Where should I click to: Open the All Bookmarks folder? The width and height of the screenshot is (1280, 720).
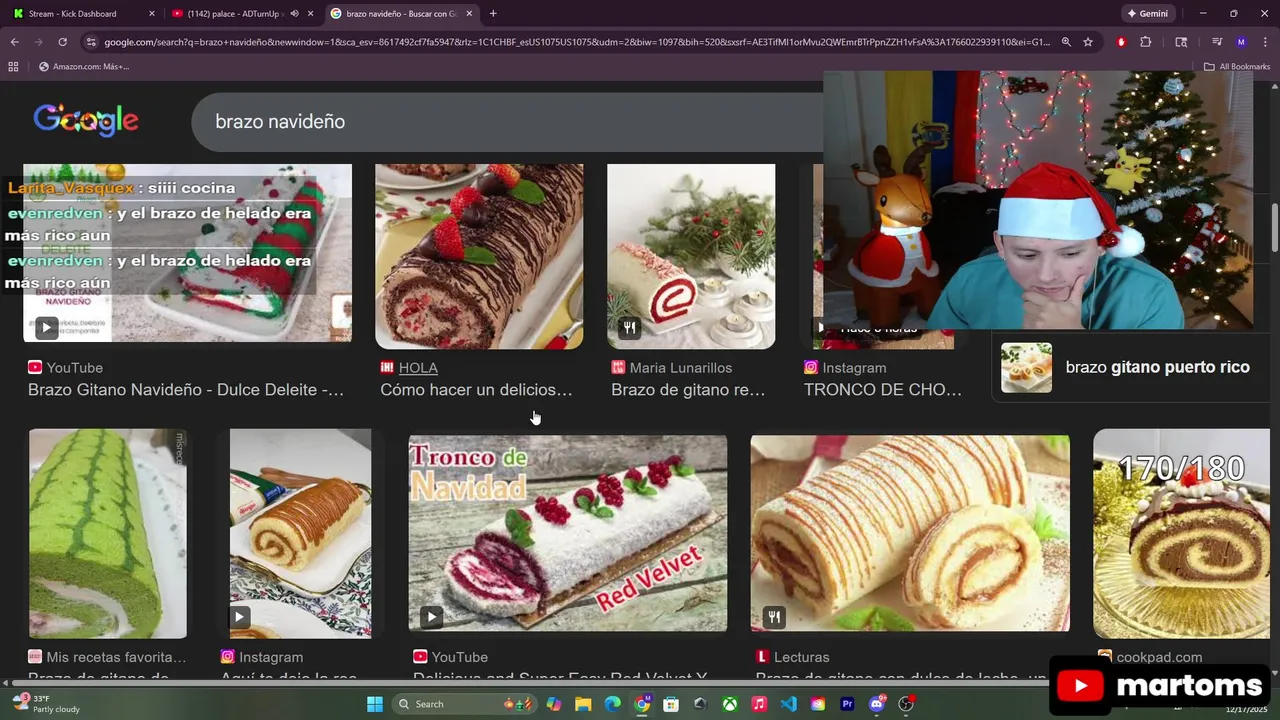[x=1237, y=66]
